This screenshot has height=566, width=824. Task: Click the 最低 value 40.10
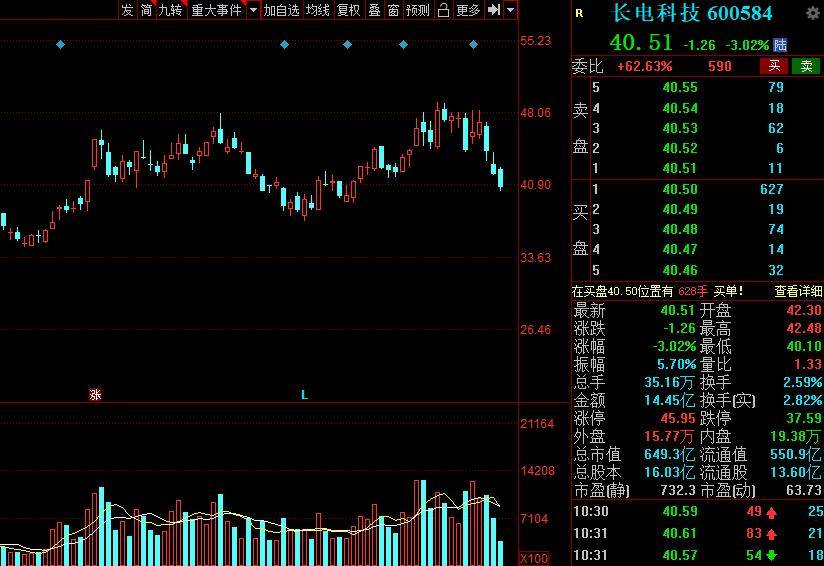tap(804, 346)
